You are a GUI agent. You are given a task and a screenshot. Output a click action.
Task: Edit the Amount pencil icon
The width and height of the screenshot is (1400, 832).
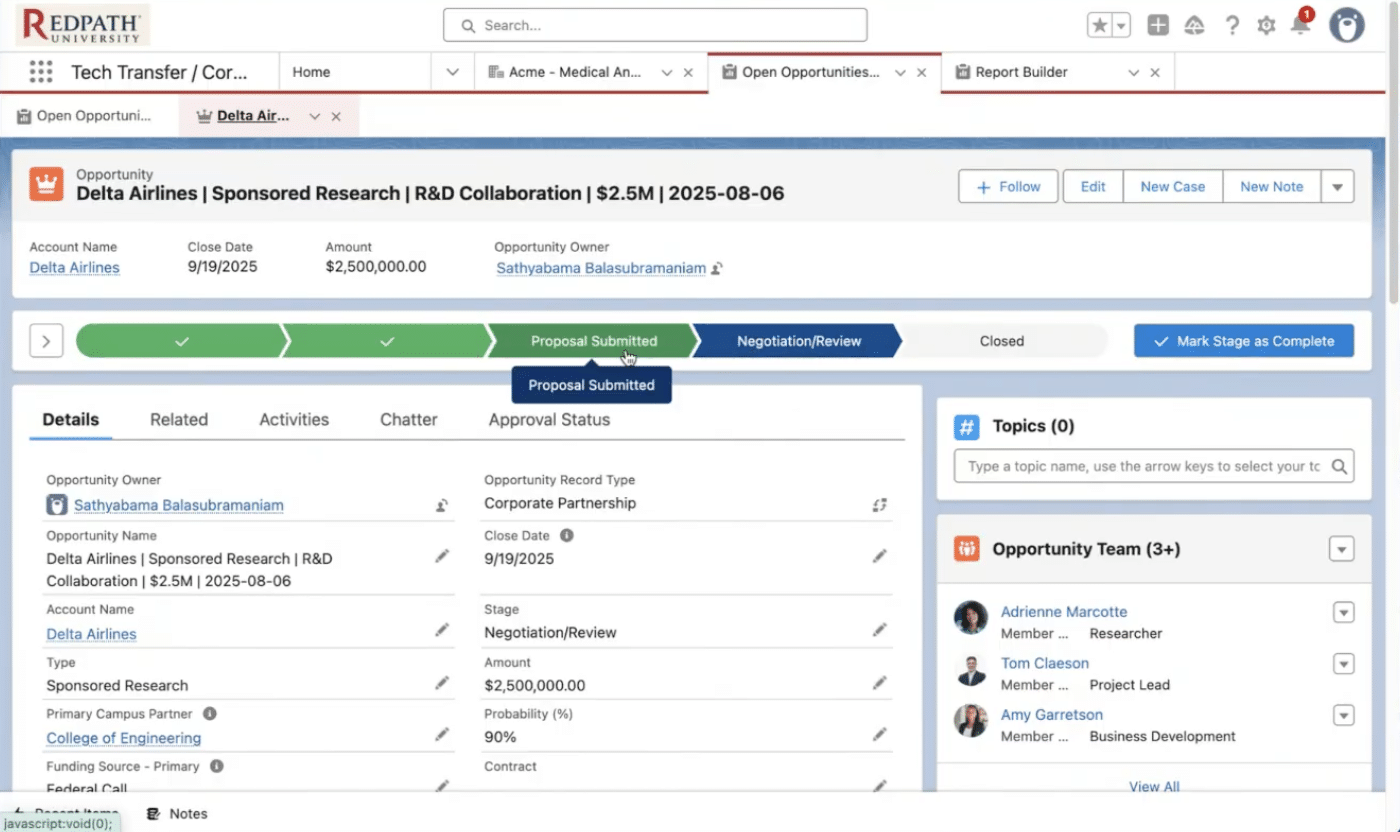click(880, 683)
